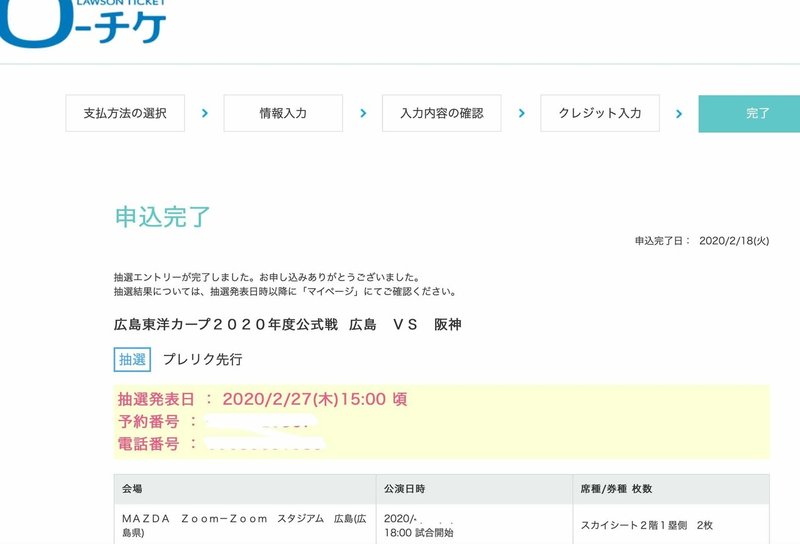Click the 抽選結果については マイページ notice line

tap(285, 291)
